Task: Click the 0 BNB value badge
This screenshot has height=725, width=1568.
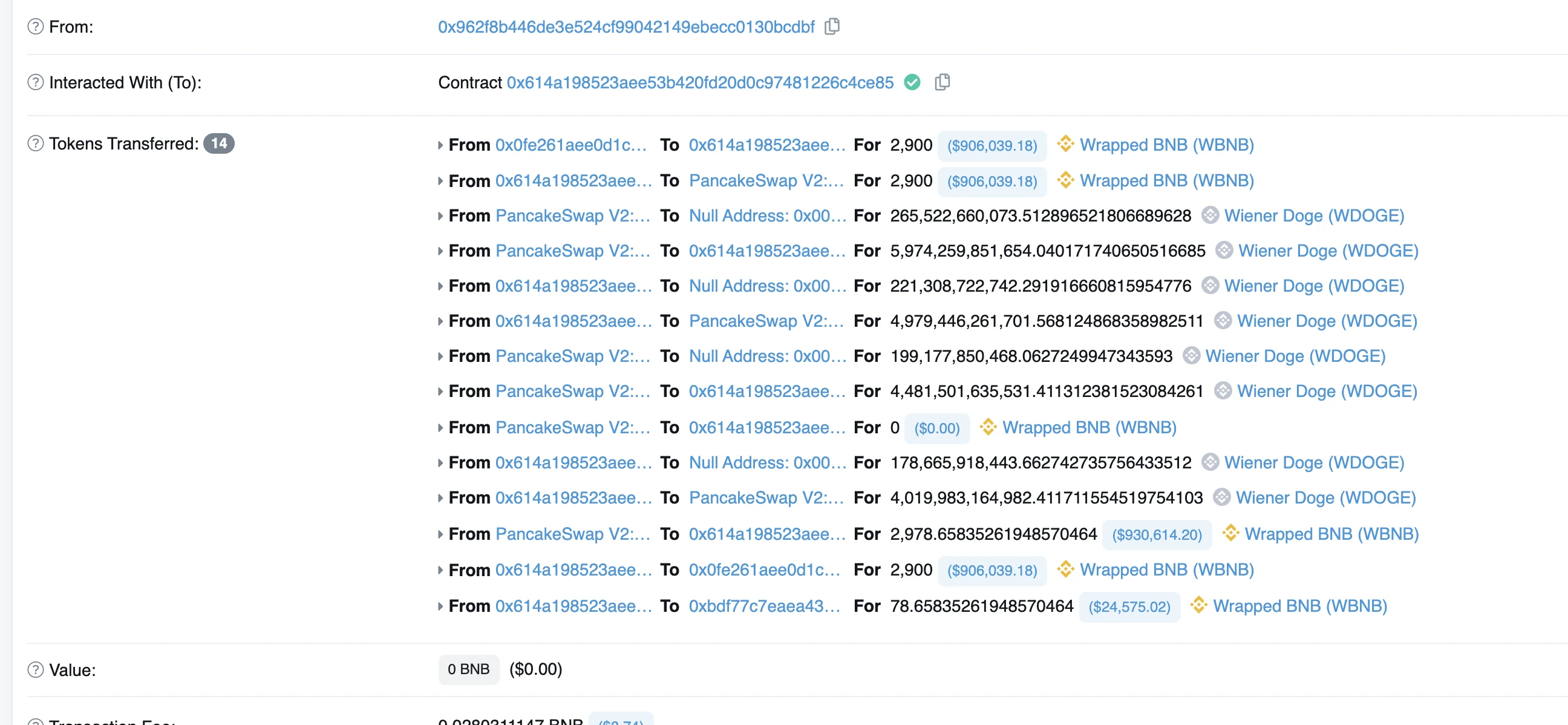Action: coord(468,669)
